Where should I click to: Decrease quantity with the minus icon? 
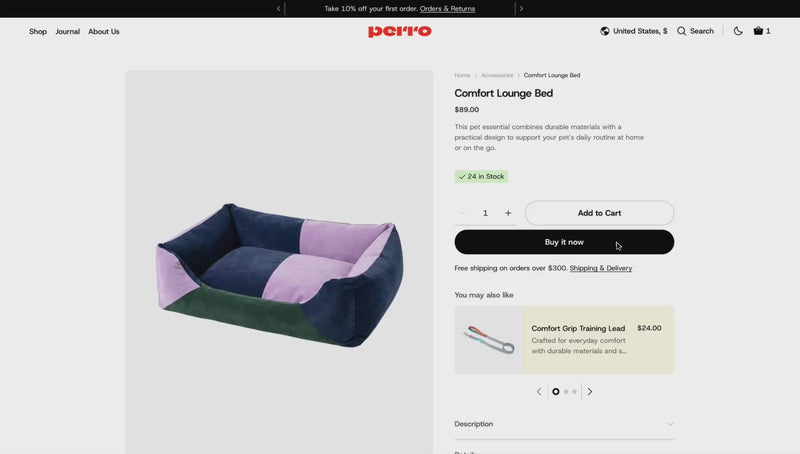[x=462, y=213]
